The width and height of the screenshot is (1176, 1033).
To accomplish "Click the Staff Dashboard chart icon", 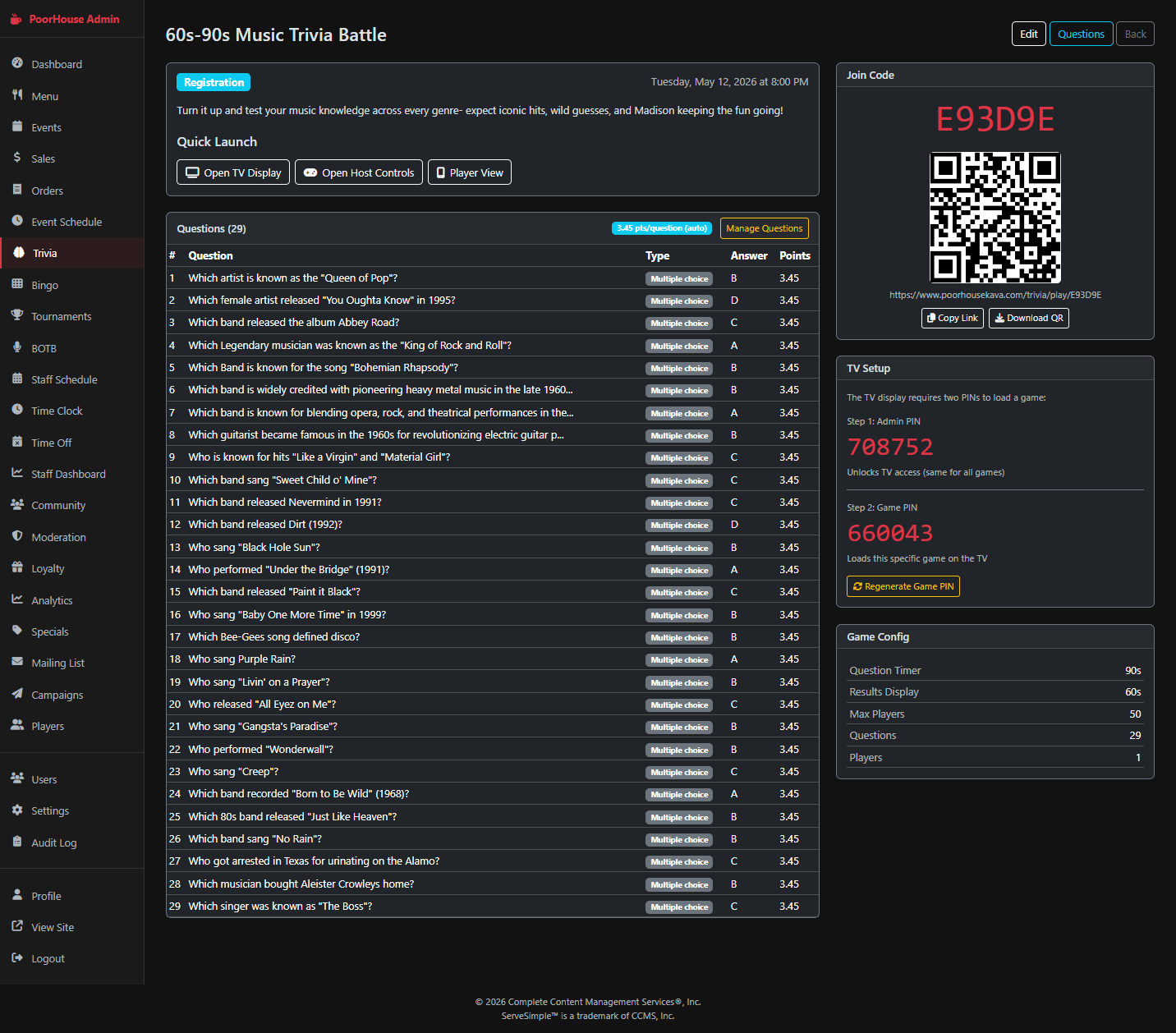I will click(17, 473).
